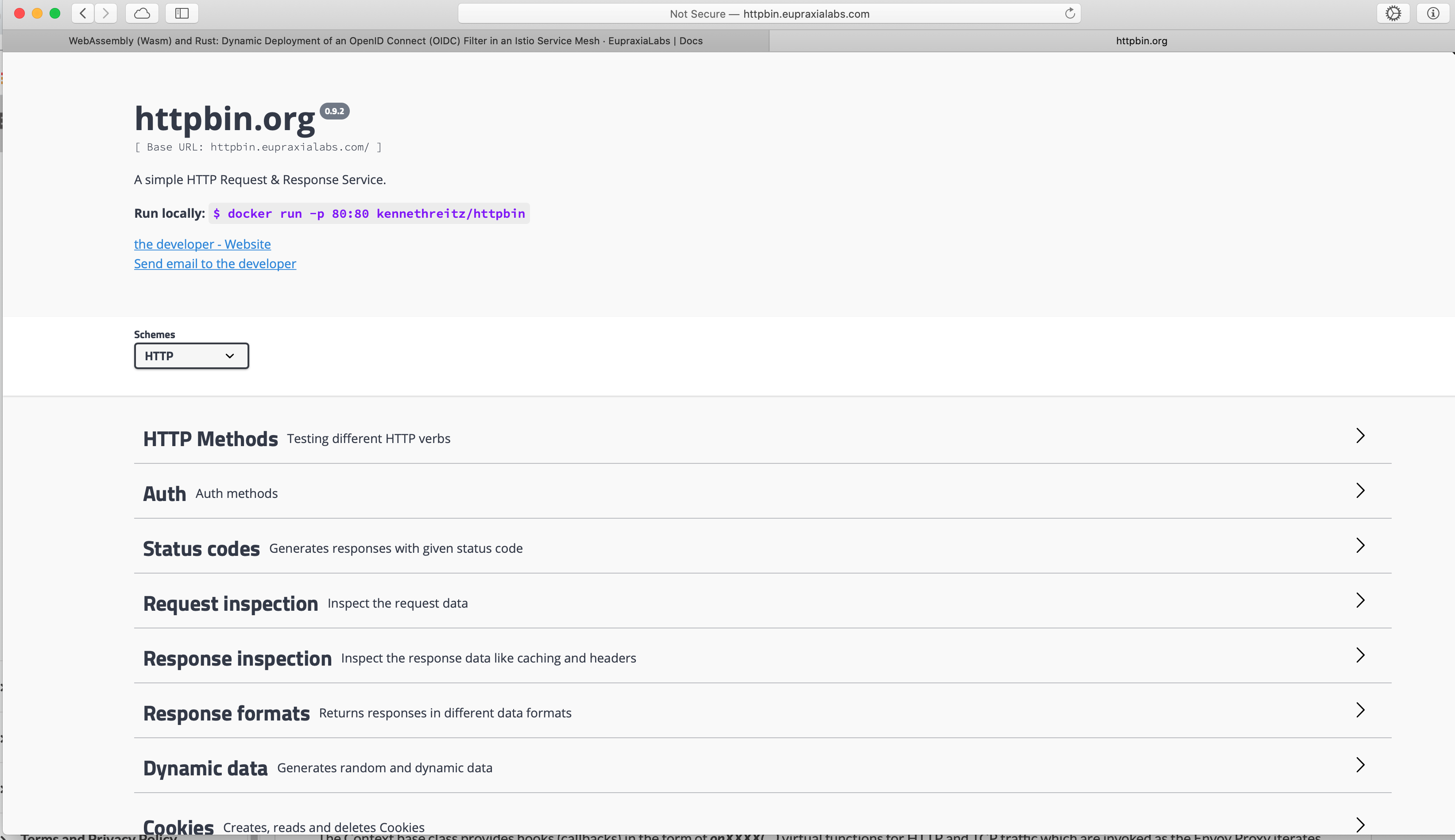Click the Cookies heading
The image size is (1455, 840).
pyautogui.click(x=178, y=827)
